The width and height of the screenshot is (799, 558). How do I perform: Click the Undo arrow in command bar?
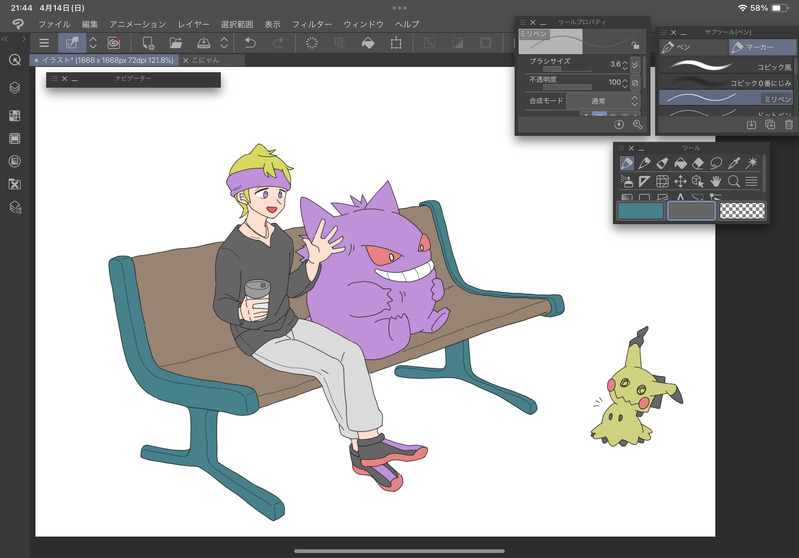(251, 43)
